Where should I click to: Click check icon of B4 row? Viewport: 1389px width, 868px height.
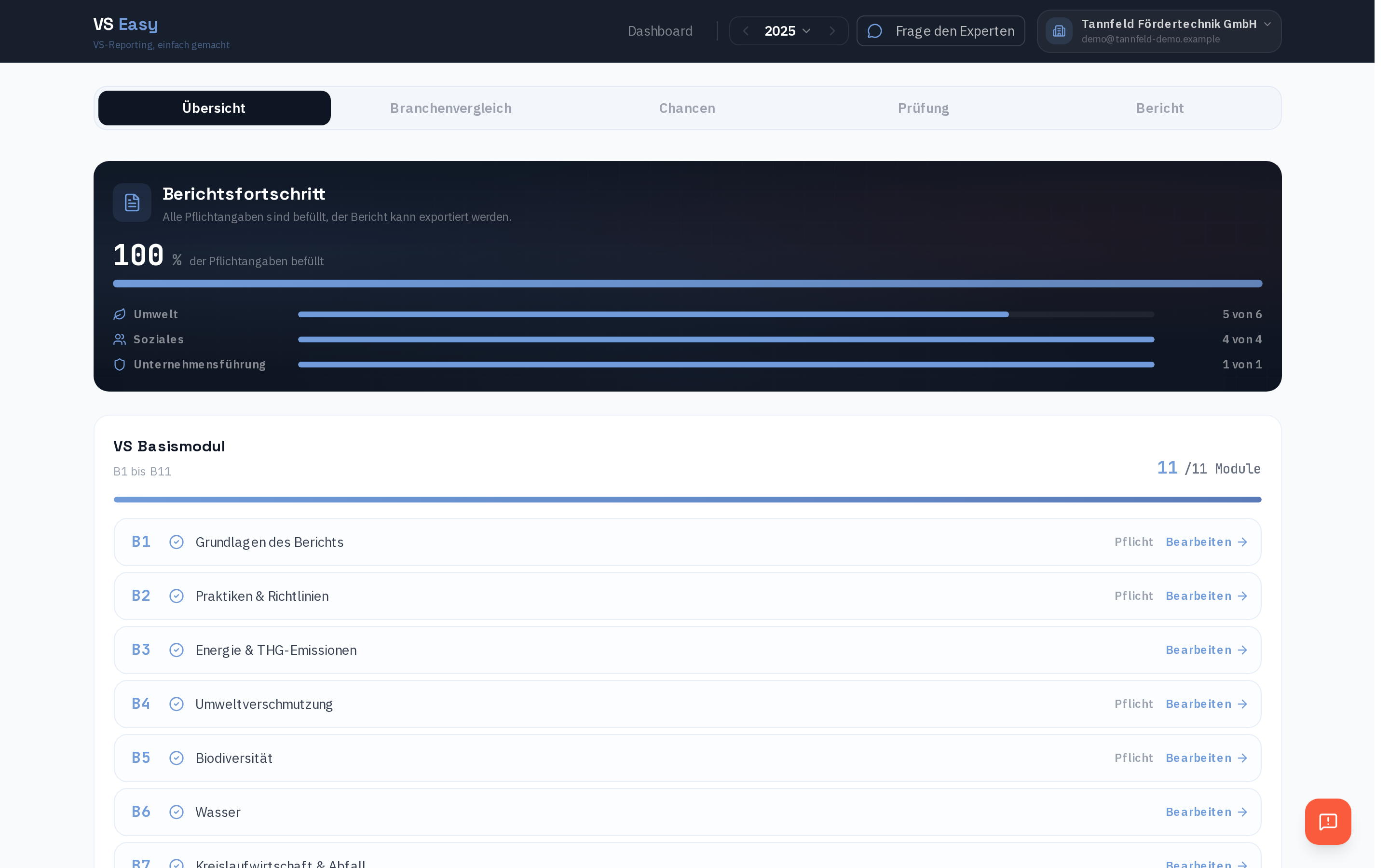[x=176, y=704]
